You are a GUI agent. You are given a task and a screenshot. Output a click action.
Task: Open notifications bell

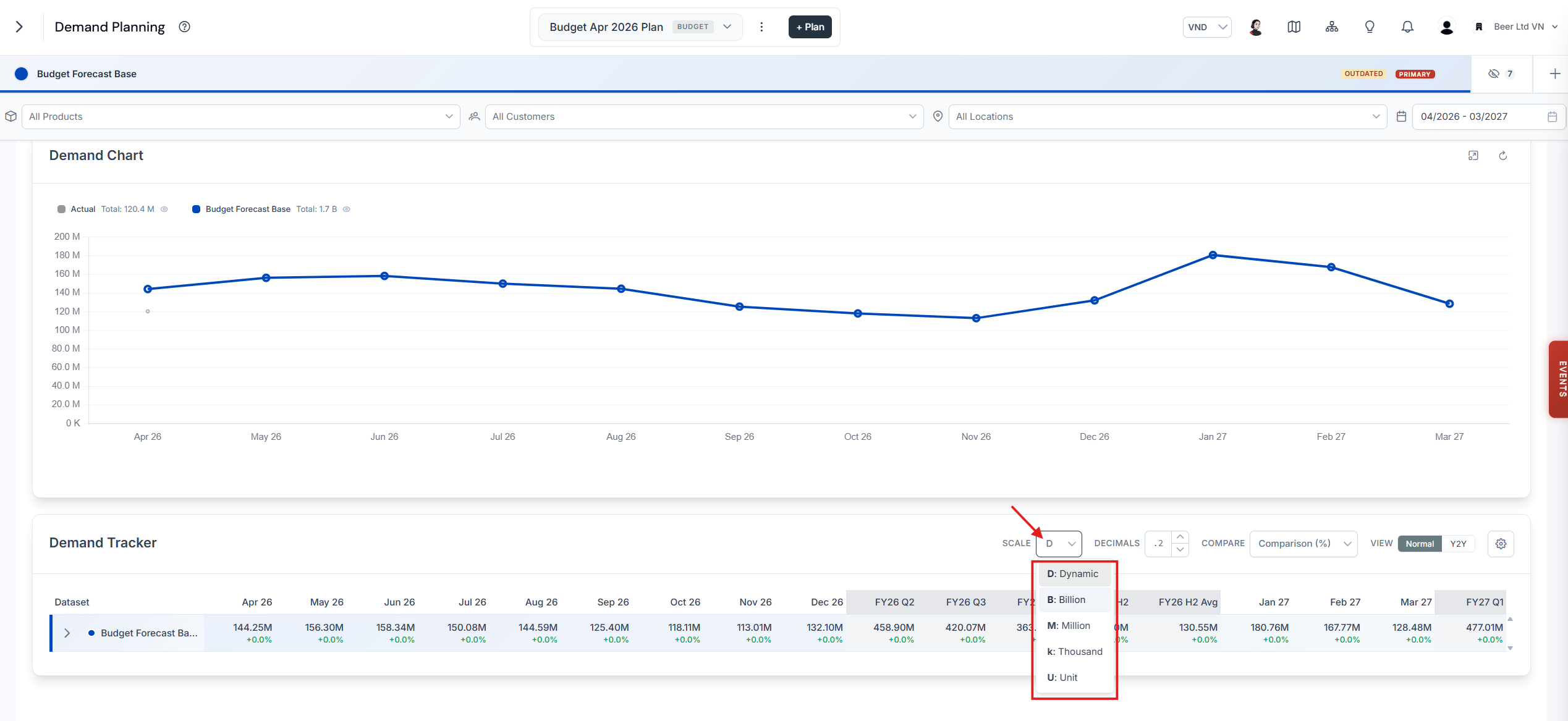(1407, 27)
